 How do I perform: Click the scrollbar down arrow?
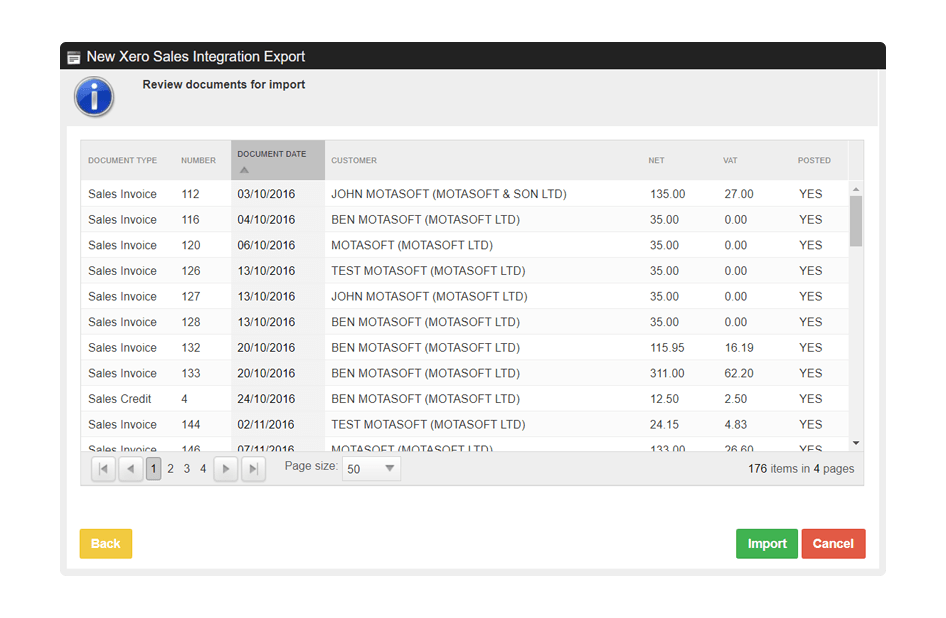tap(856, 444)
